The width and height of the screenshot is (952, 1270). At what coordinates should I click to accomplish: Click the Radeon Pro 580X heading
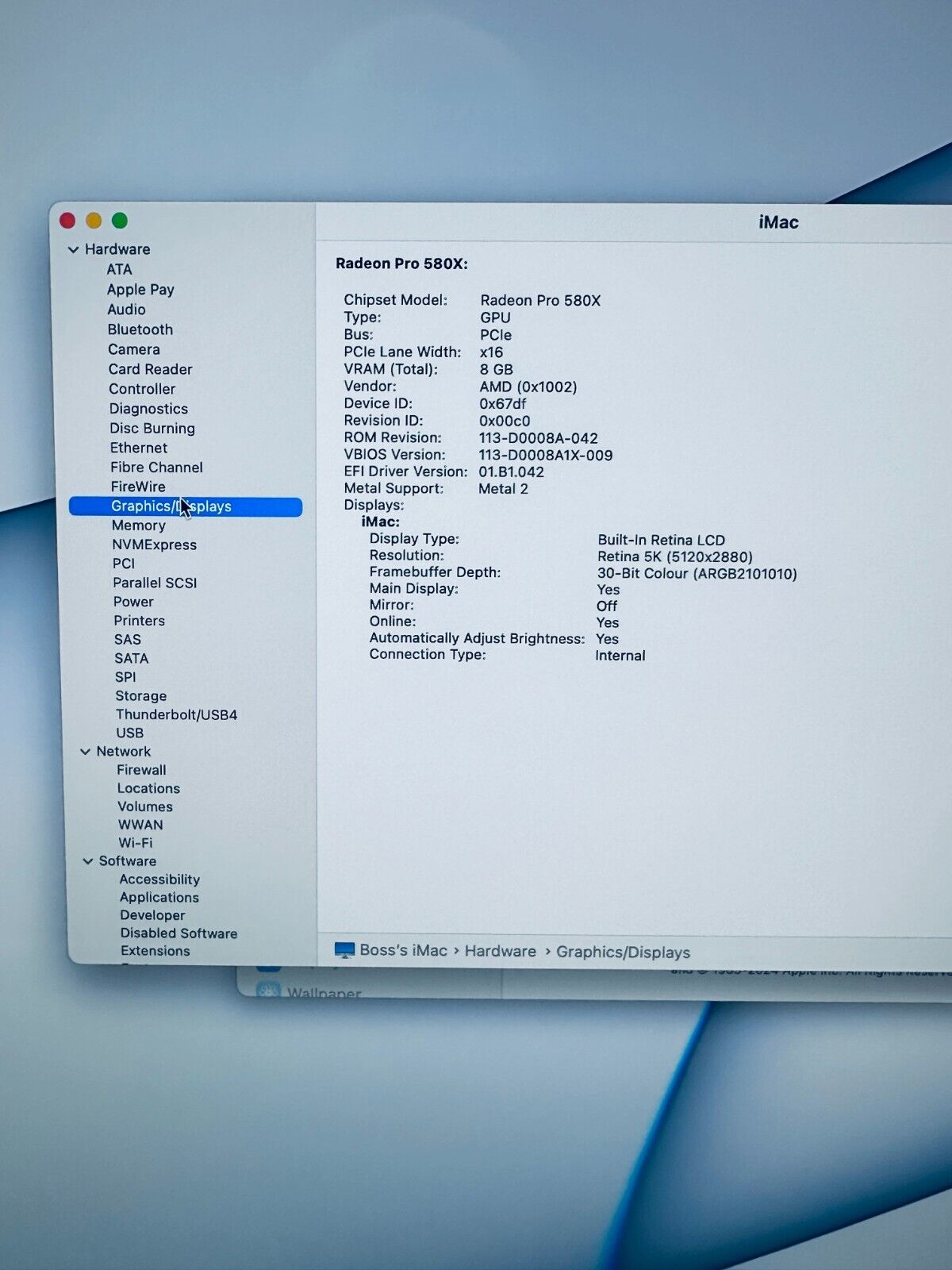coord(401,264)
